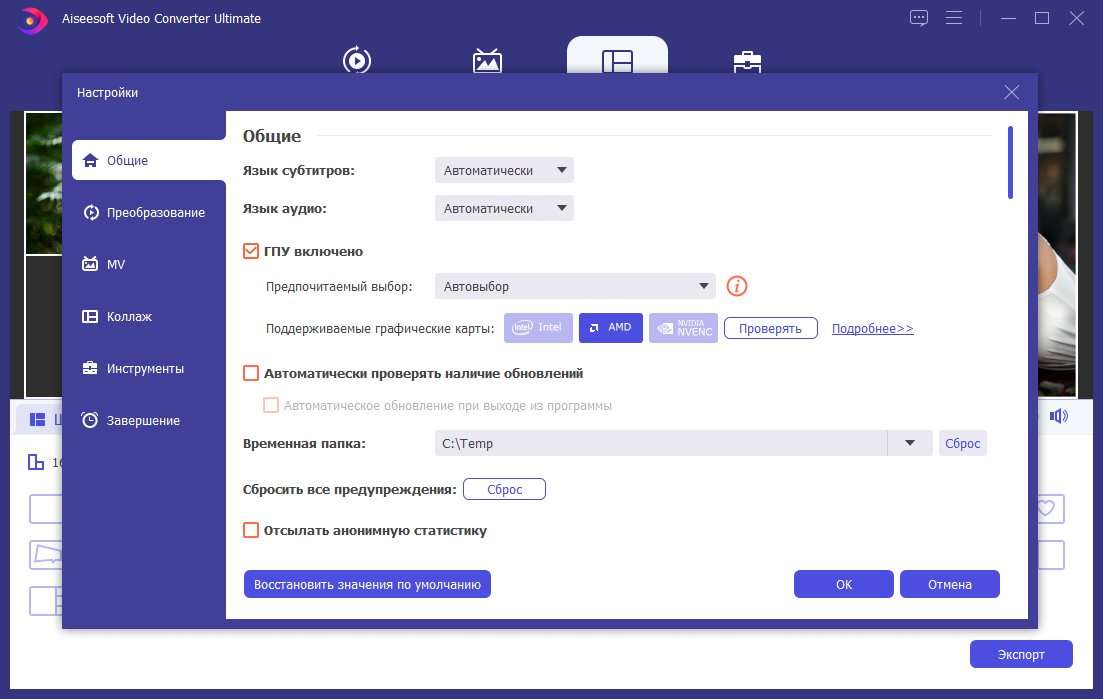
Task: Check Отсылать анонимную статистику option
Action: pyautogui.click(x=251, y=530)
